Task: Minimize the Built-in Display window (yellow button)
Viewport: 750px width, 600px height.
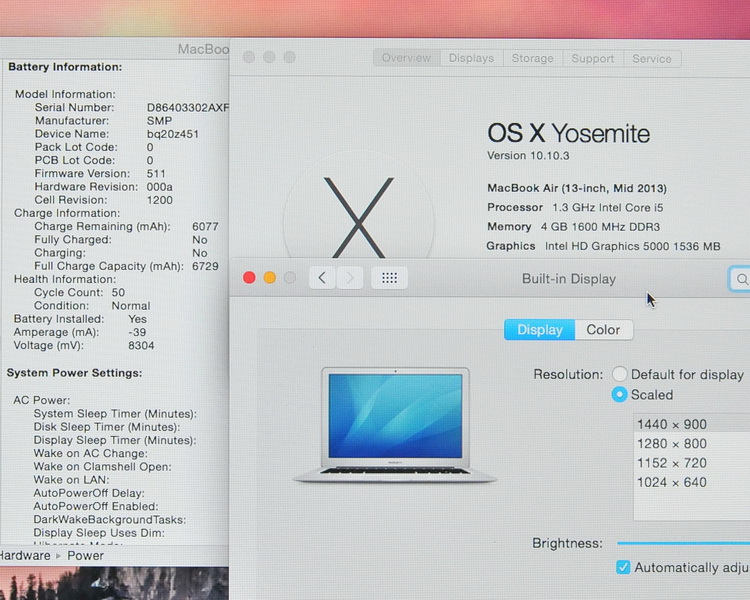Action: tap(270, 278)
